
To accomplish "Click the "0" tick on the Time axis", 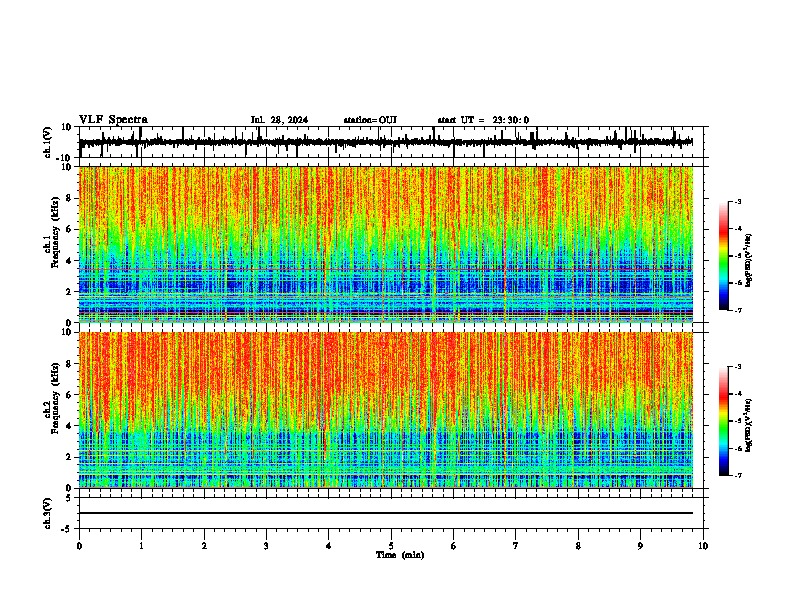I will [x=79, y=546].
